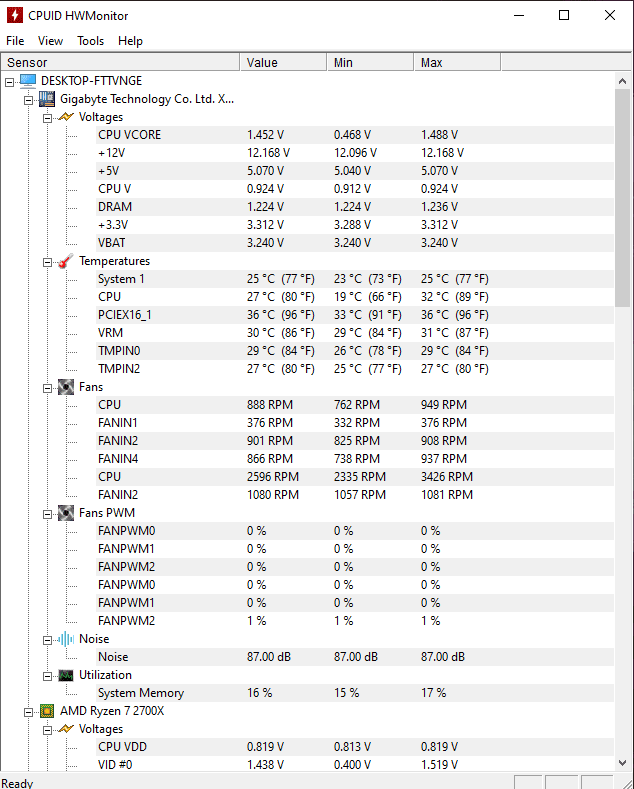Click the 3426 RPM max fan value
This screenshot has height=789, width=634.
(x=447, y=477)
